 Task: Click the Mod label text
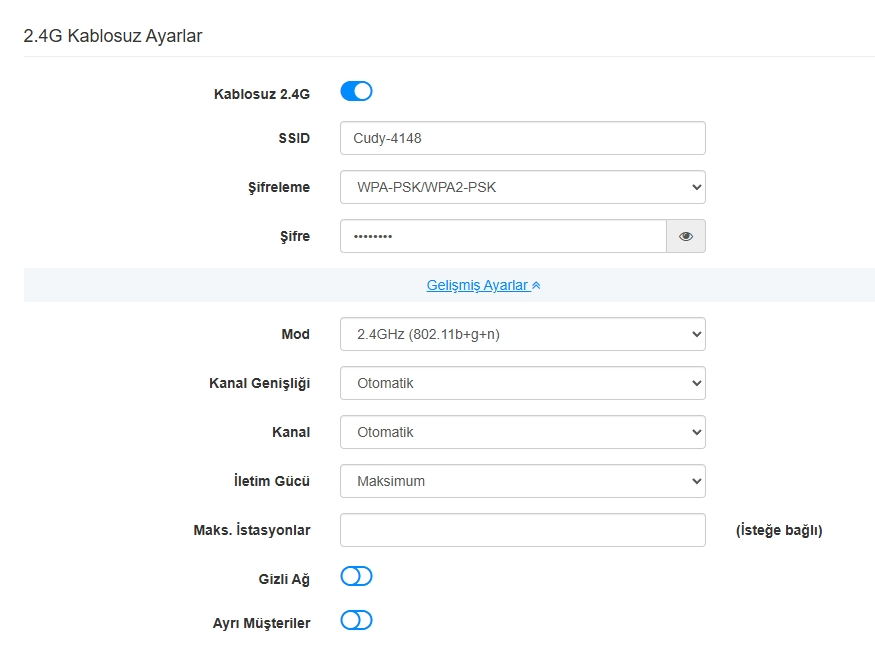pyautogui.click(x=295, y=334)
